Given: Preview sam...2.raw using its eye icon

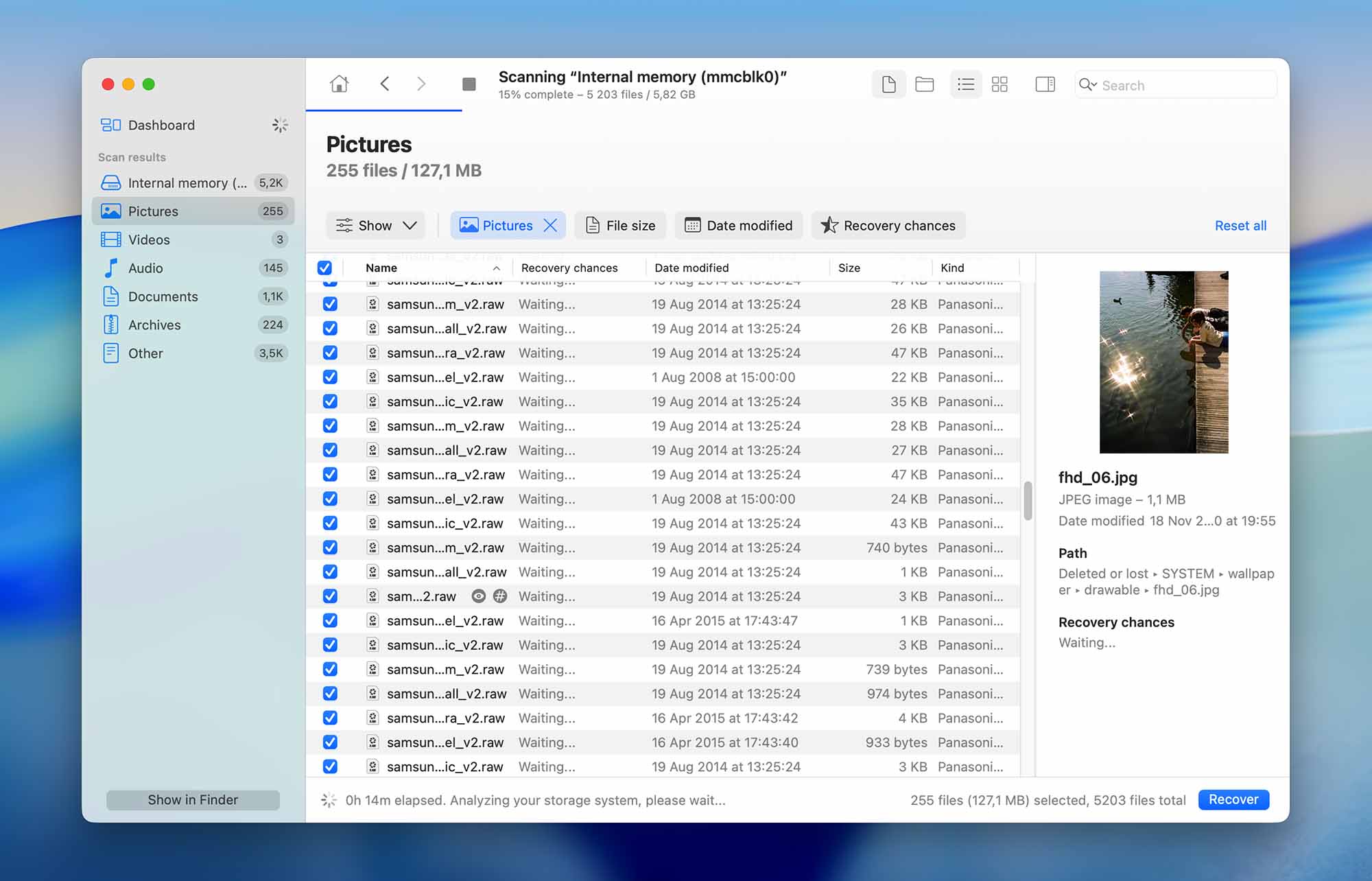Looking at the screenshot, I should 479,596.
